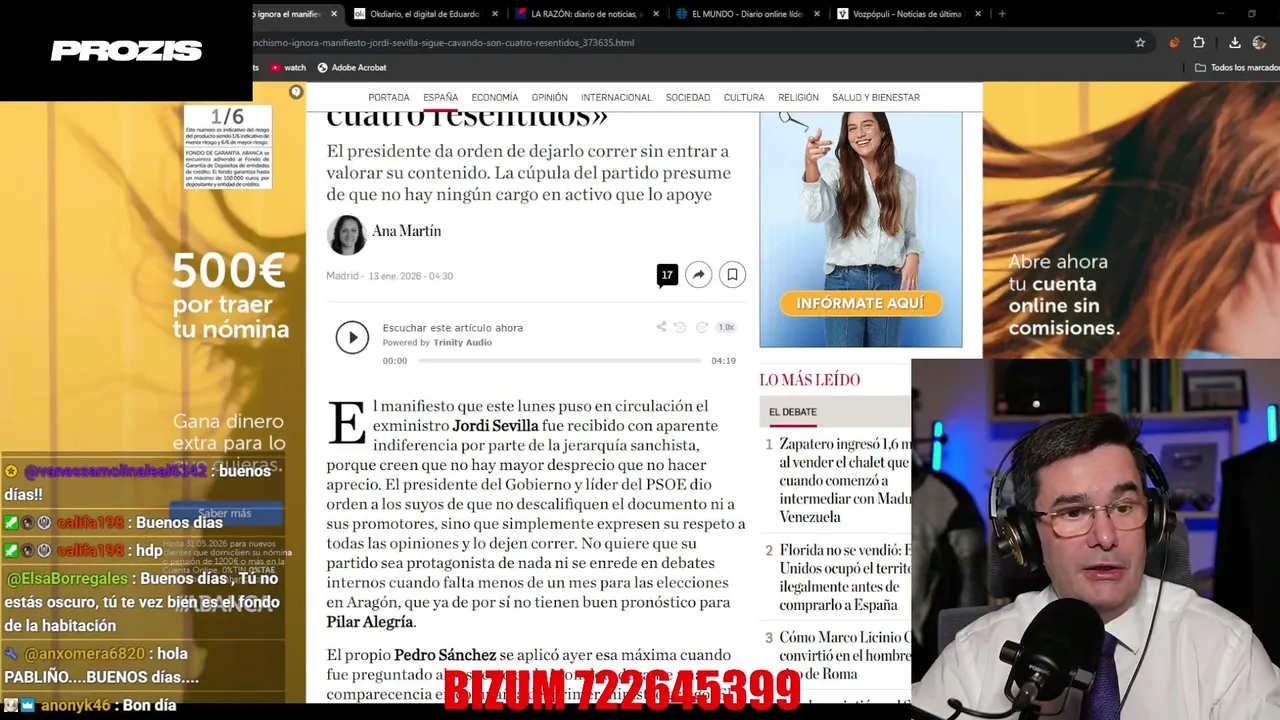The image size is (1280, 720).
Task: Share the article with the arrow icon
Action: pyautogui.click(x=698, y=275)
